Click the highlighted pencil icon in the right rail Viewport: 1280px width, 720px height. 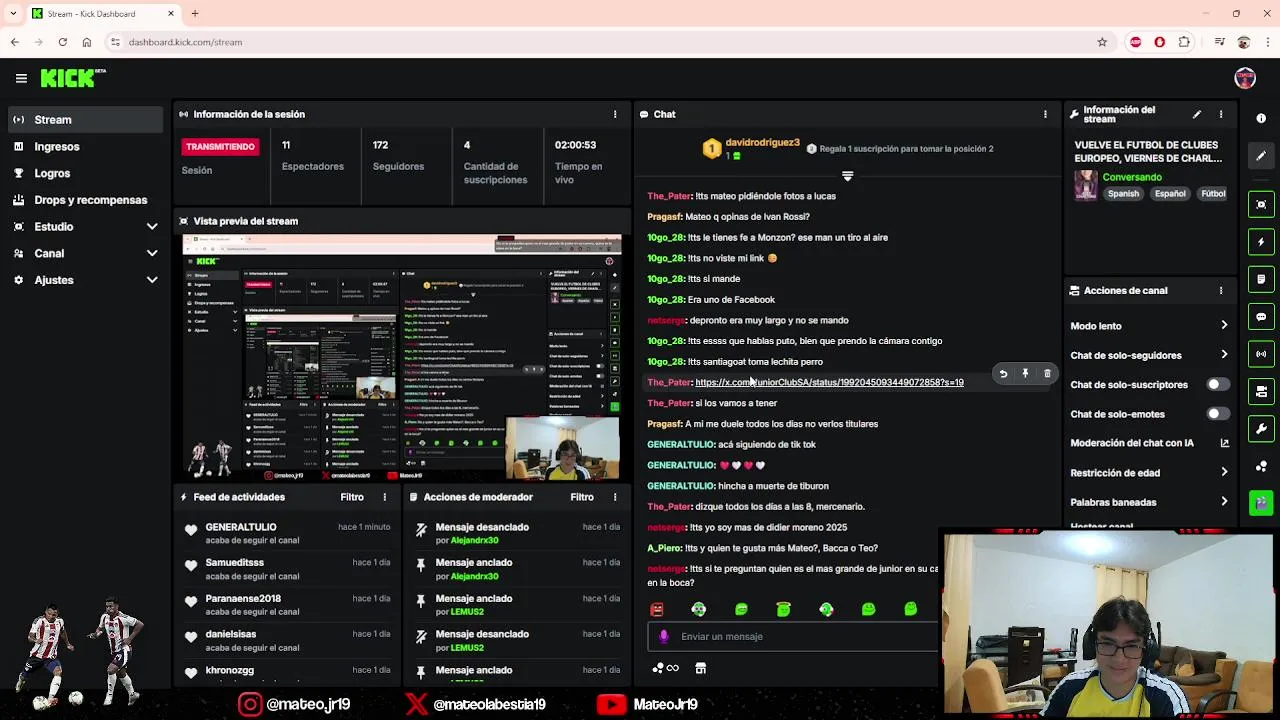coord(1261,156)
